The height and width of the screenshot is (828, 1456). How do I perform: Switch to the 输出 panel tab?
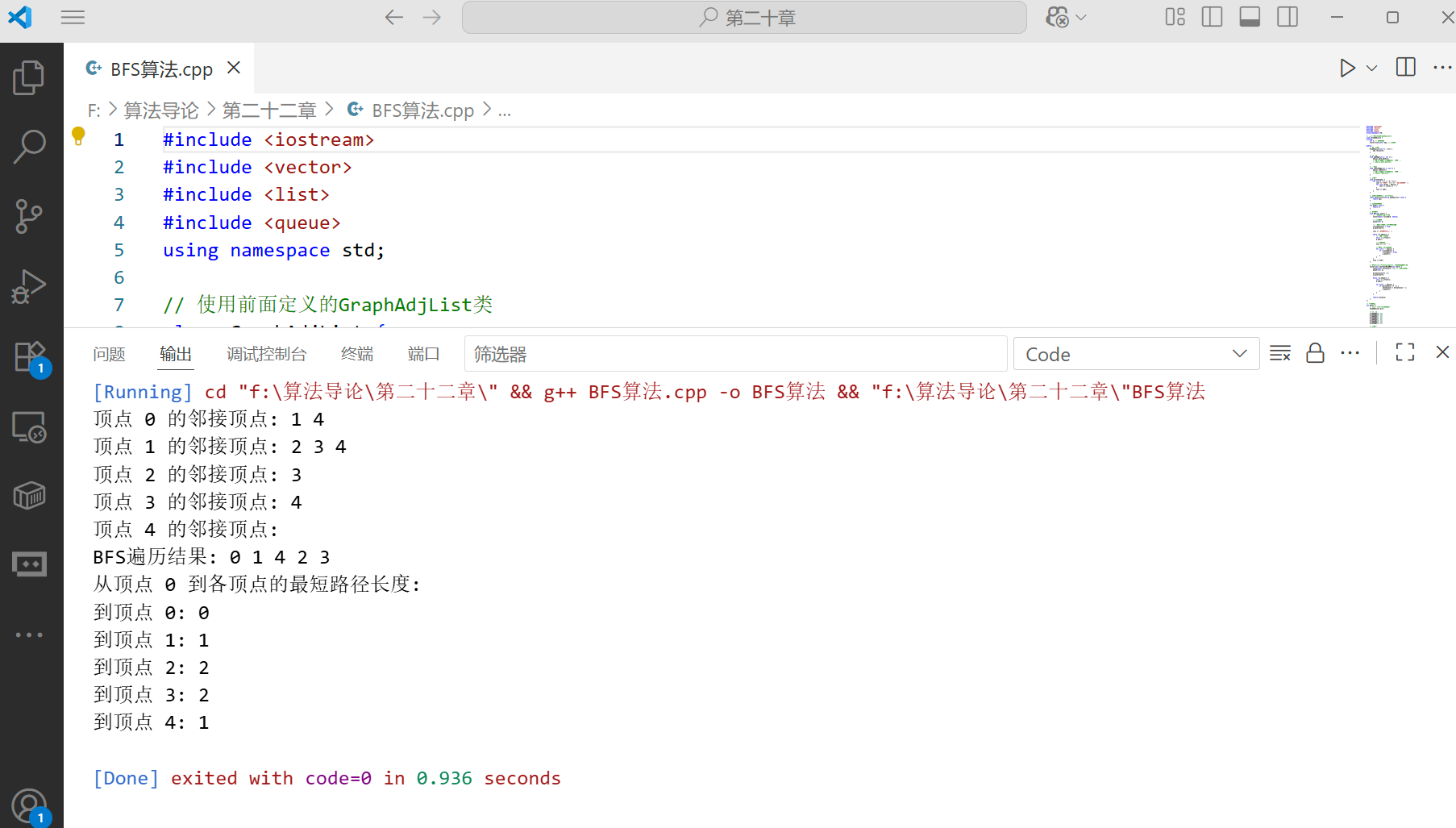pos(176,354)
